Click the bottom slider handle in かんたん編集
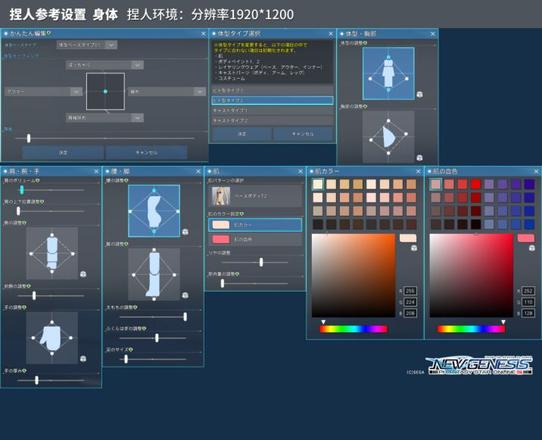This screenshot has width=542, height=440. pyautogui.click(x=29, y=138)
